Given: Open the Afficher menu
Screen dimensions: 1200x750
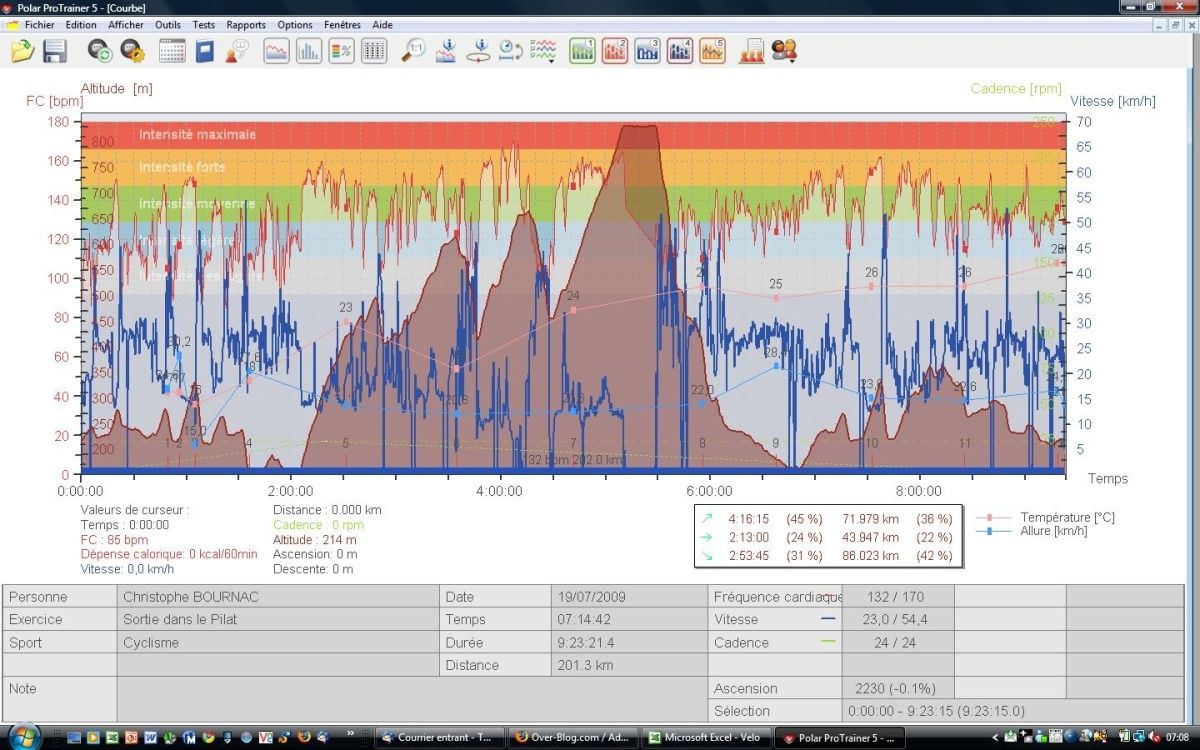Looking at the screenshot, I should [x=126, y=25].
